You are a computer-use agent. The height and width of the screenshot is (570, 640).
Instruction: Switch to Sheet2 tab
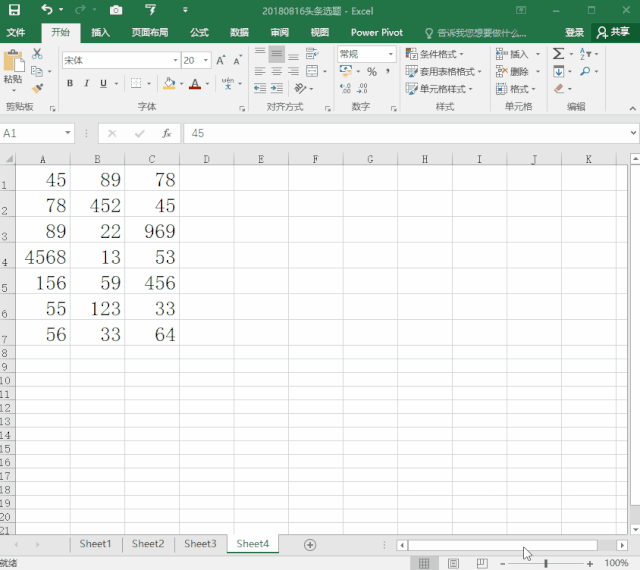click(147, 544)
